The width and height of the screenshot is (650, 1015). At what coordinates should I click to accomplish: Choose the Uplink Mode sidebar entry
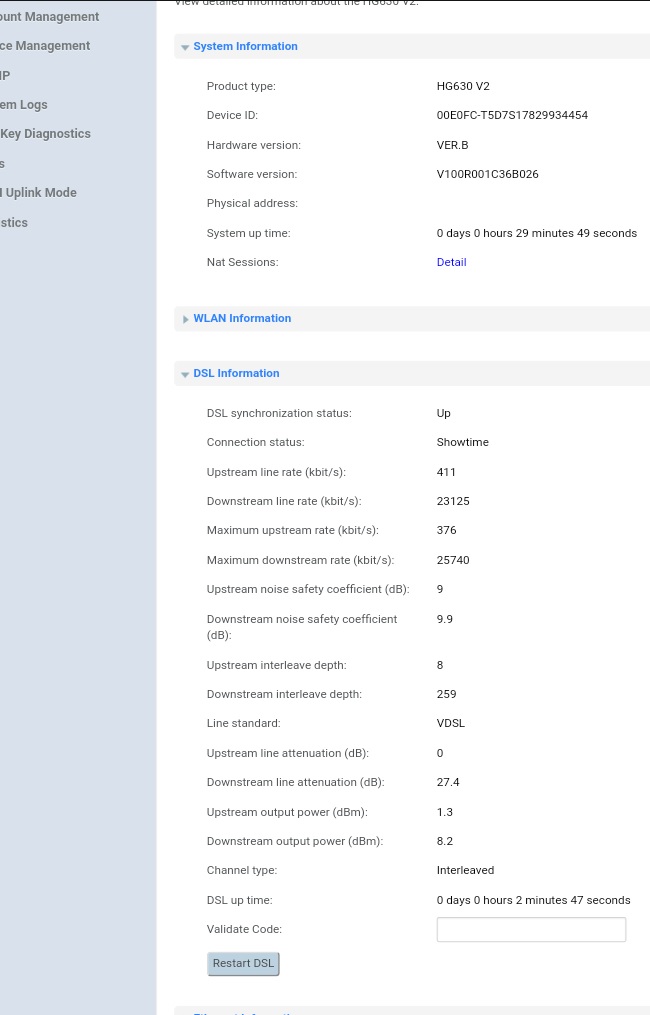39,192
